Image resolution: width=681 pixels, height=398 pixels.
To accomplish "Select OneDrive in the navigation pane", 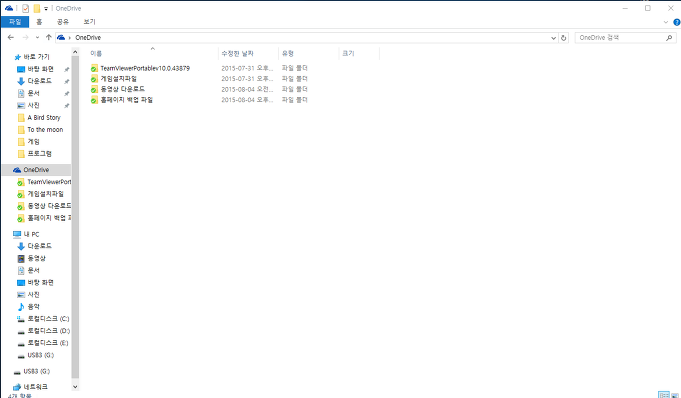I will pyautogui.click(x=36, y=170).
